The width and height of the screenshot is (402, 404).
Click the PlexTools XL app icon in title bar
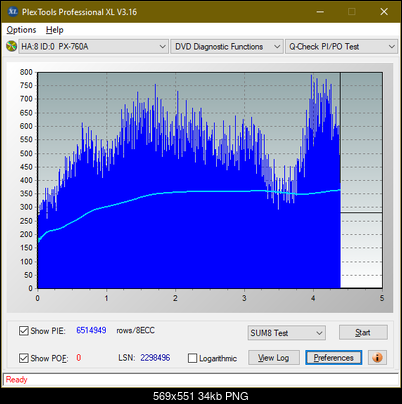[x=12, y=12]
